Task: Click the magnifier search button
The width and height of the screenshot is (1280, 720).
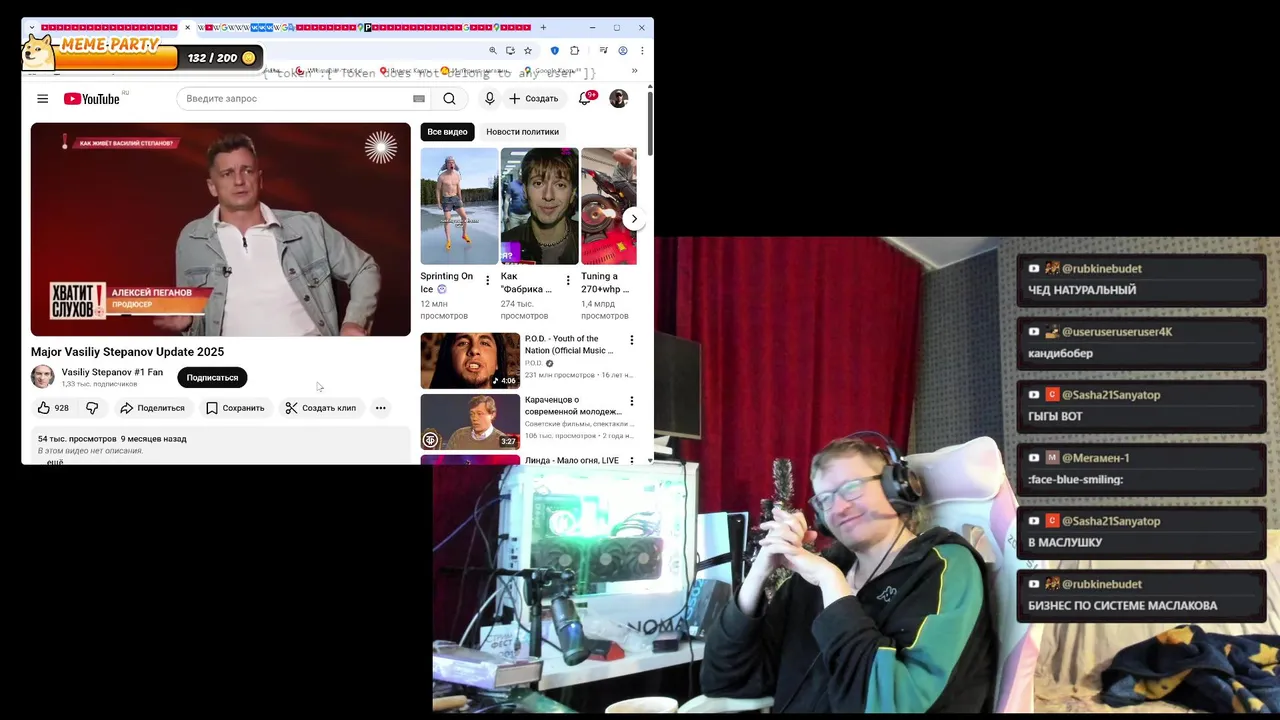Action: (449, 98)
